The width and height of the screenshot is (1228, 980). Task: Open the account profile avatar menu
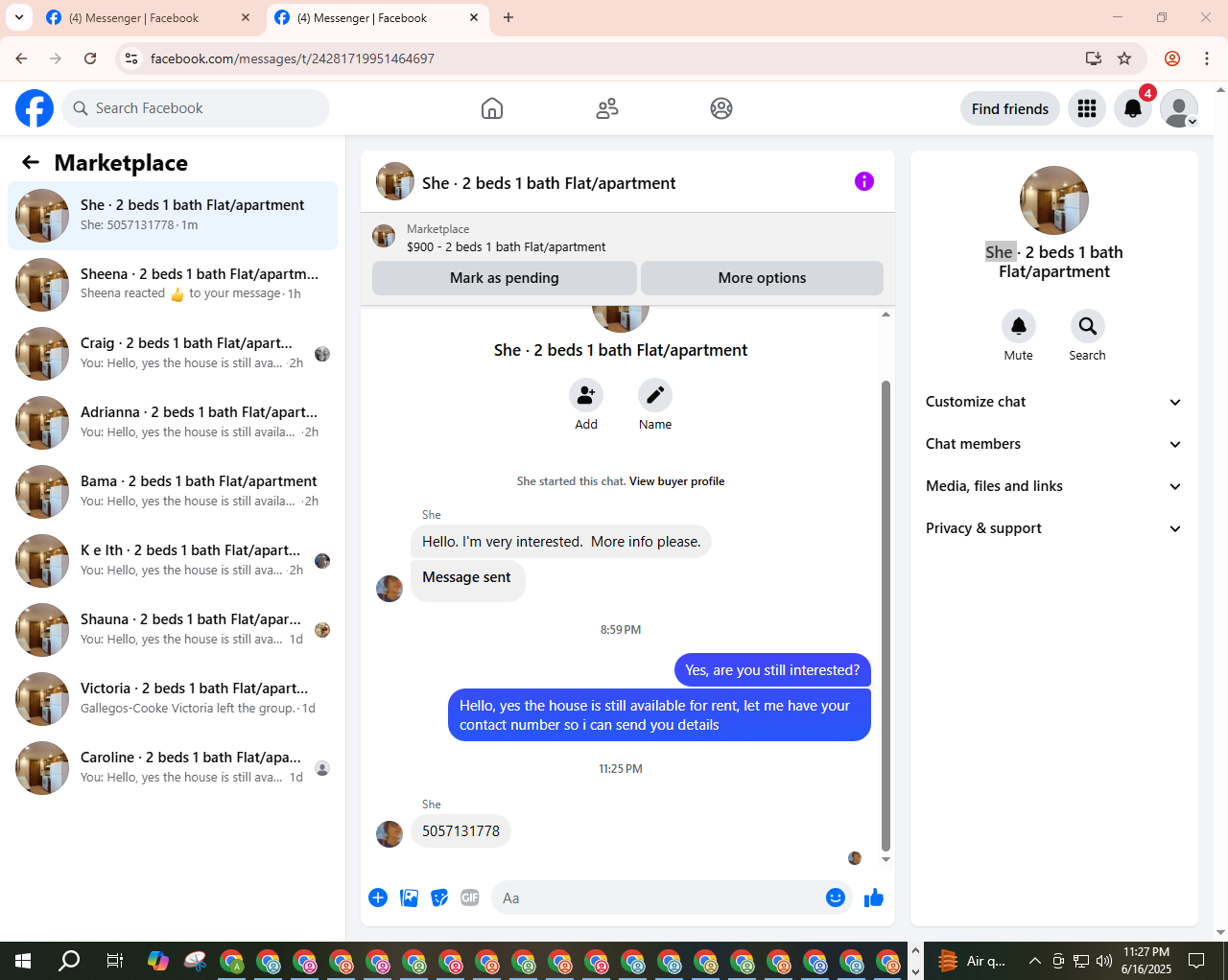[x=1179, y=108]
